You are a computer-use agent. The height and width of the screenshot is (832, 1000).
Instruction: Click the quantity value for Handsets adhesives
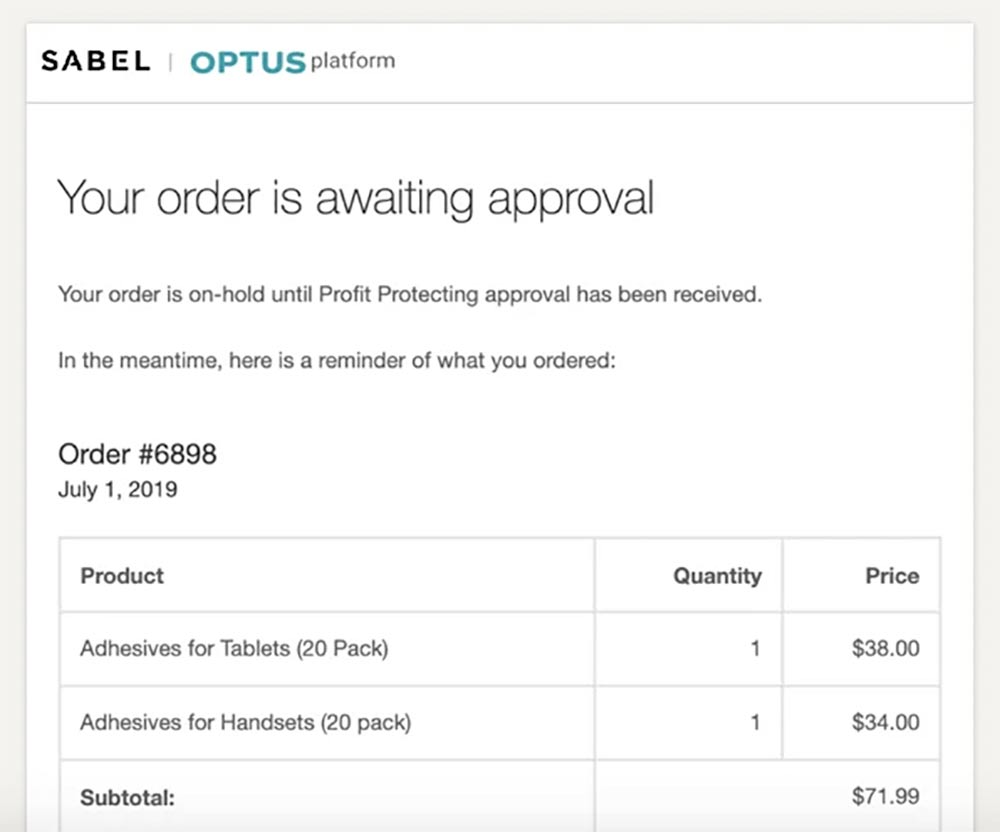point(755,722)
